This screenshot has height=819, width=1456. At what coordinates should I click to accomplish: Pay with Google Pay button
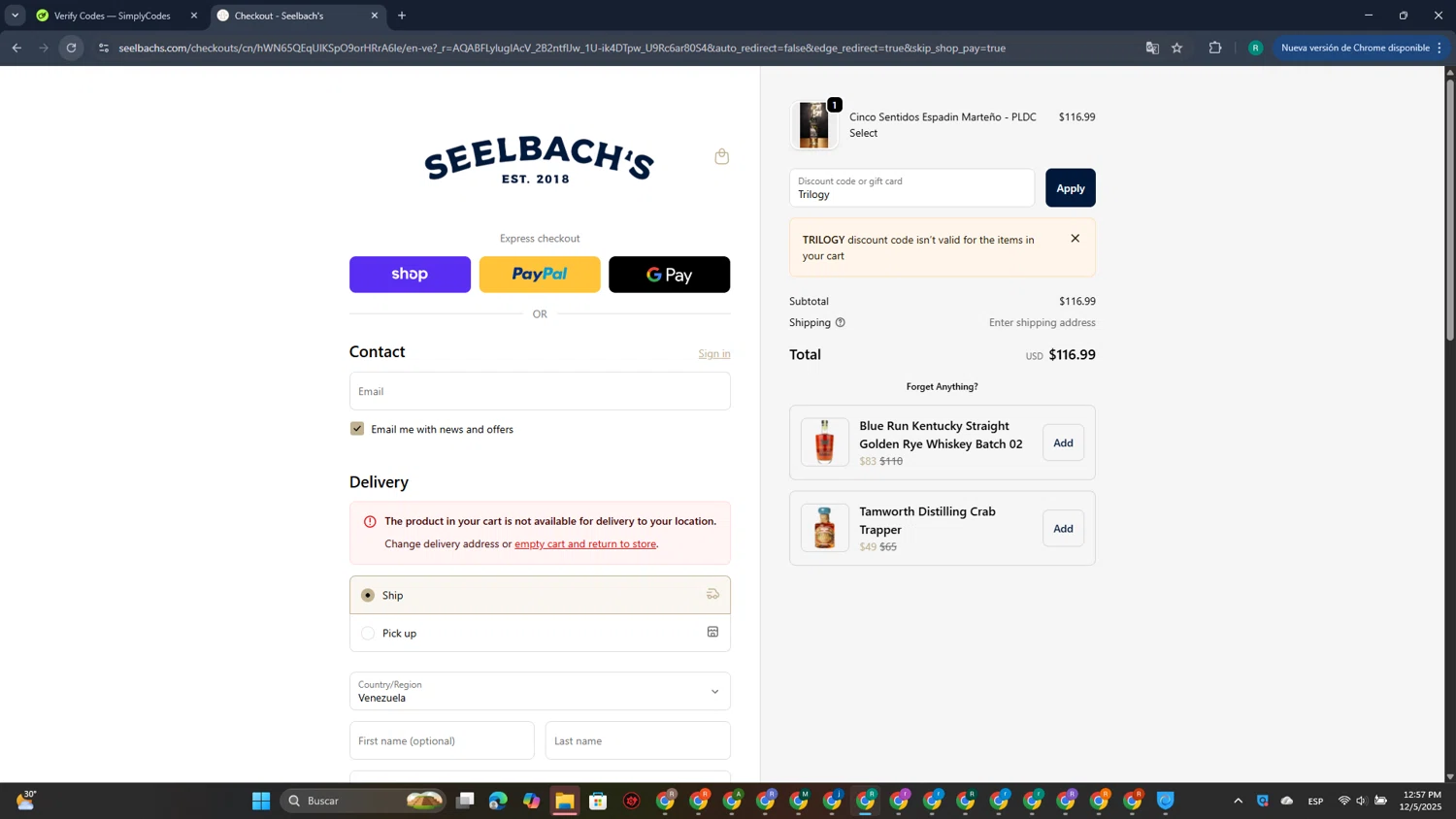click(669, 275)
